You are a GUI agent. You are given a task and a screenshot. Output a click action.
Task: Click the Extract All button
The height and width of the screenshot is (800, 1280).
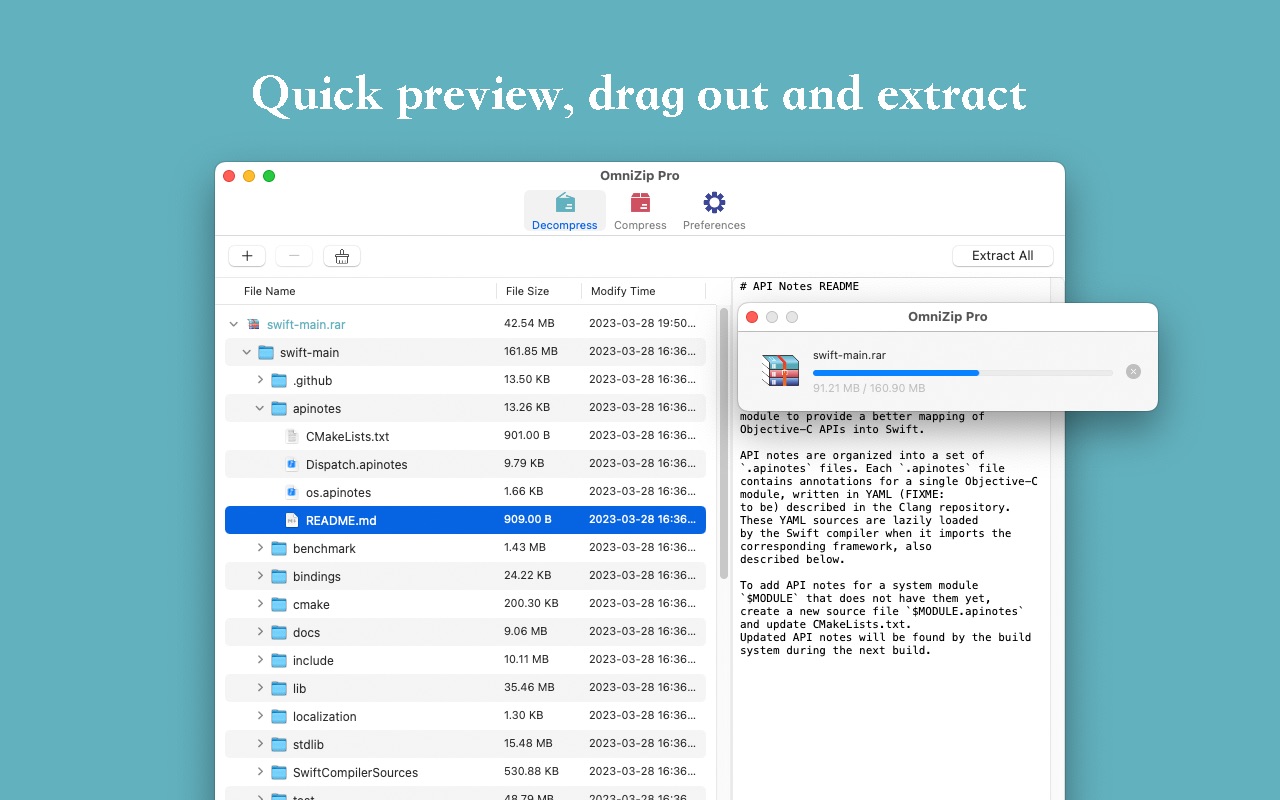(x=1002, y=256)
